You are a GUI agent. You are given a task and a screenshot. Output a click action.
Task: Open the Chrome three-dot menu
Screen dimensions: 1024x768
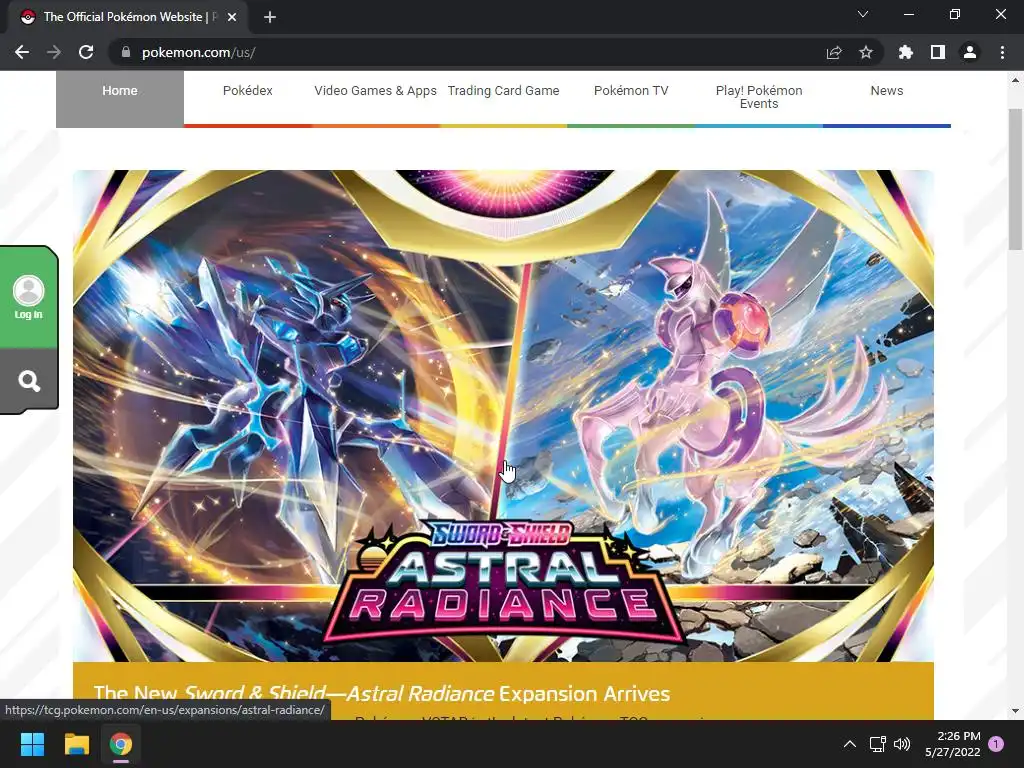pos(1002,52)
